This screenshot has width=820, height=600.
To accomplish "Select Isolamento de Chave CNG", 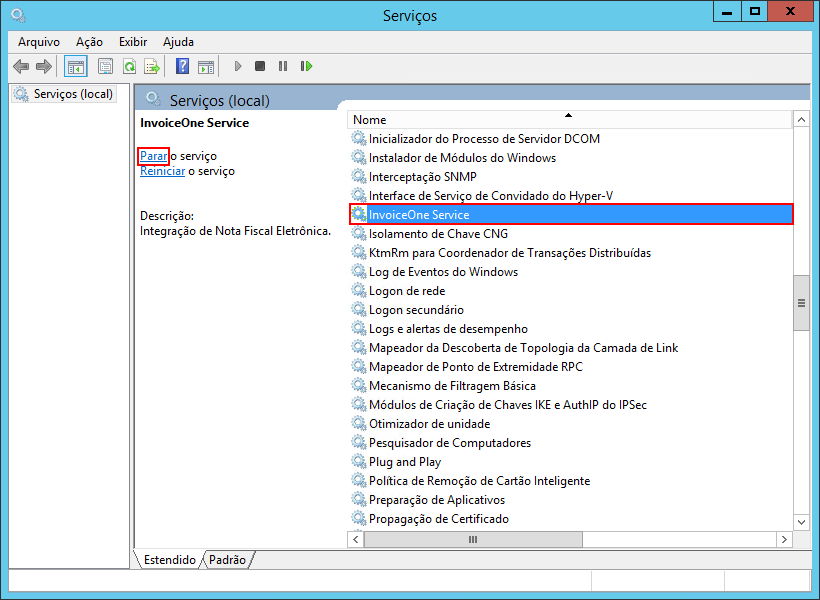I will (438, 234).
